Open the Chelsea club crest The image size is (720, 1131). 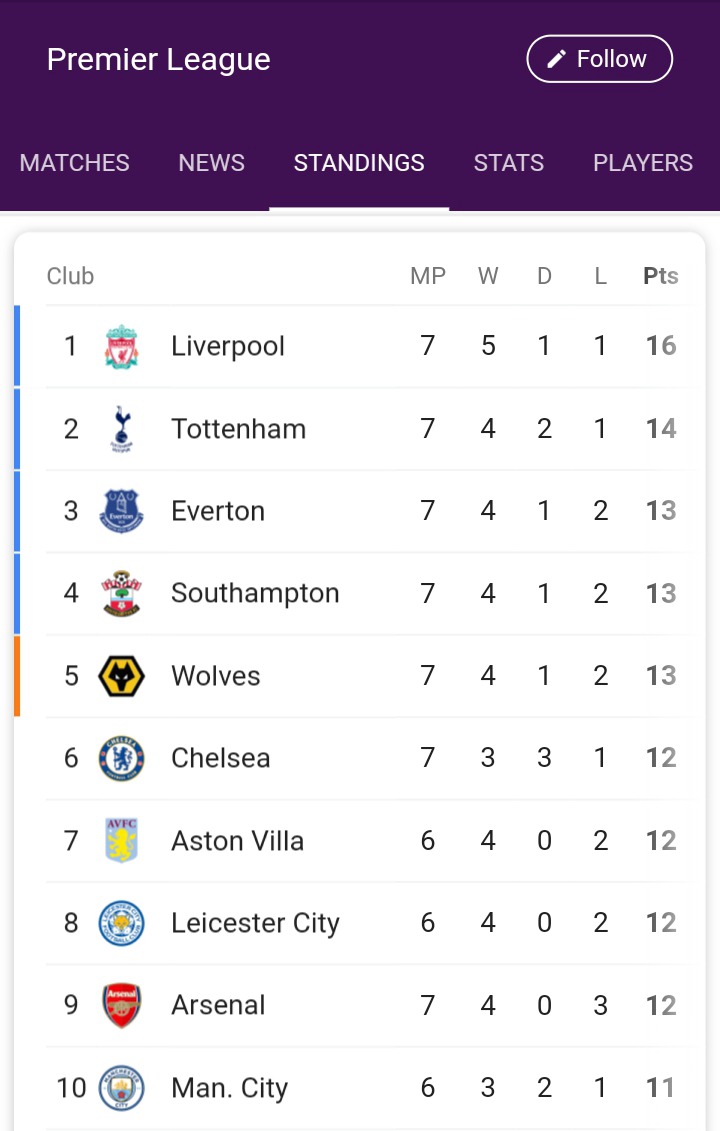coord(122,758)
